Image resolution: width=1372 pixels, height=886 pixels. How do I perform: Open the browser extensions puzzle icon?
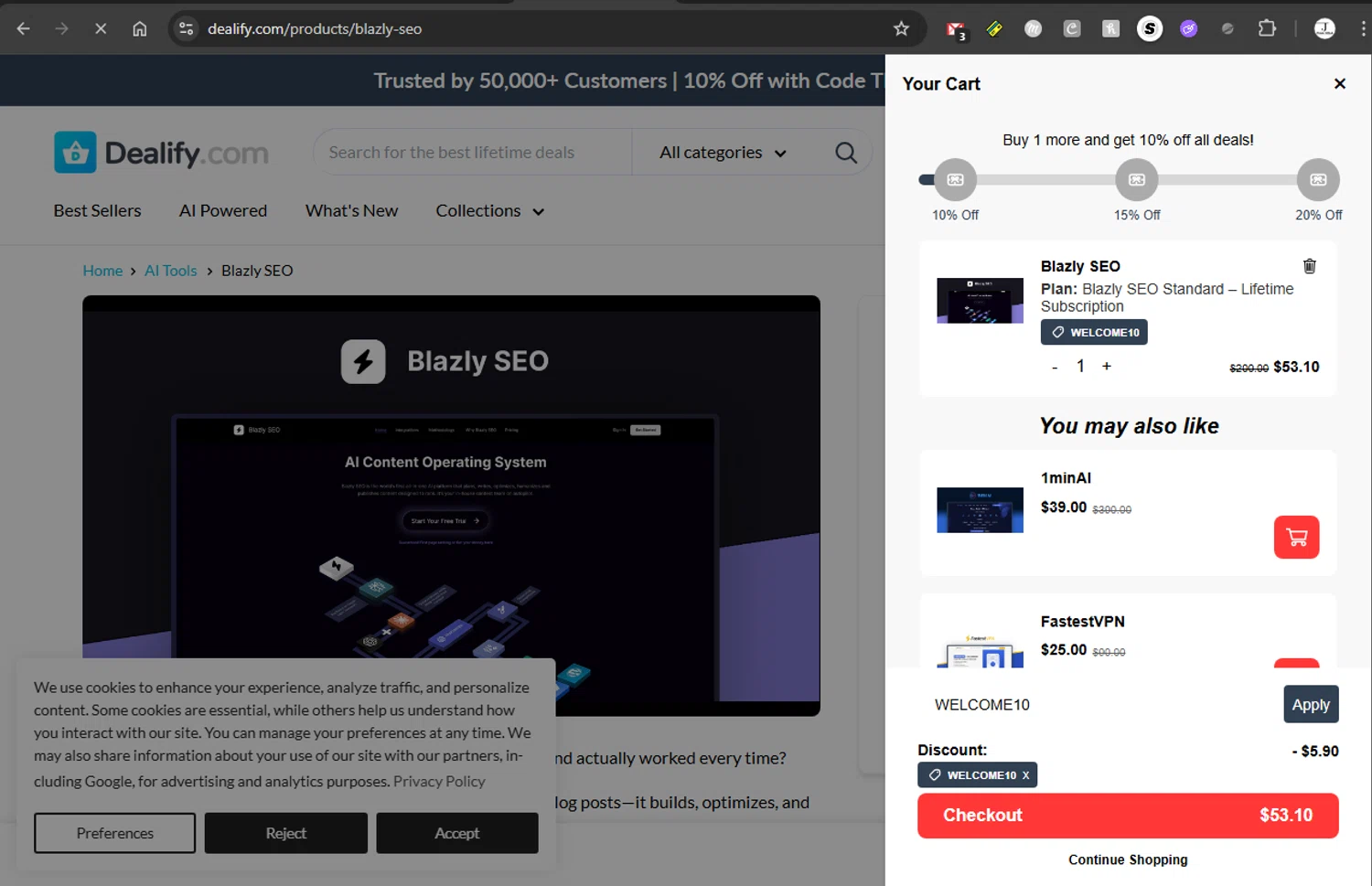(1267, 28)
